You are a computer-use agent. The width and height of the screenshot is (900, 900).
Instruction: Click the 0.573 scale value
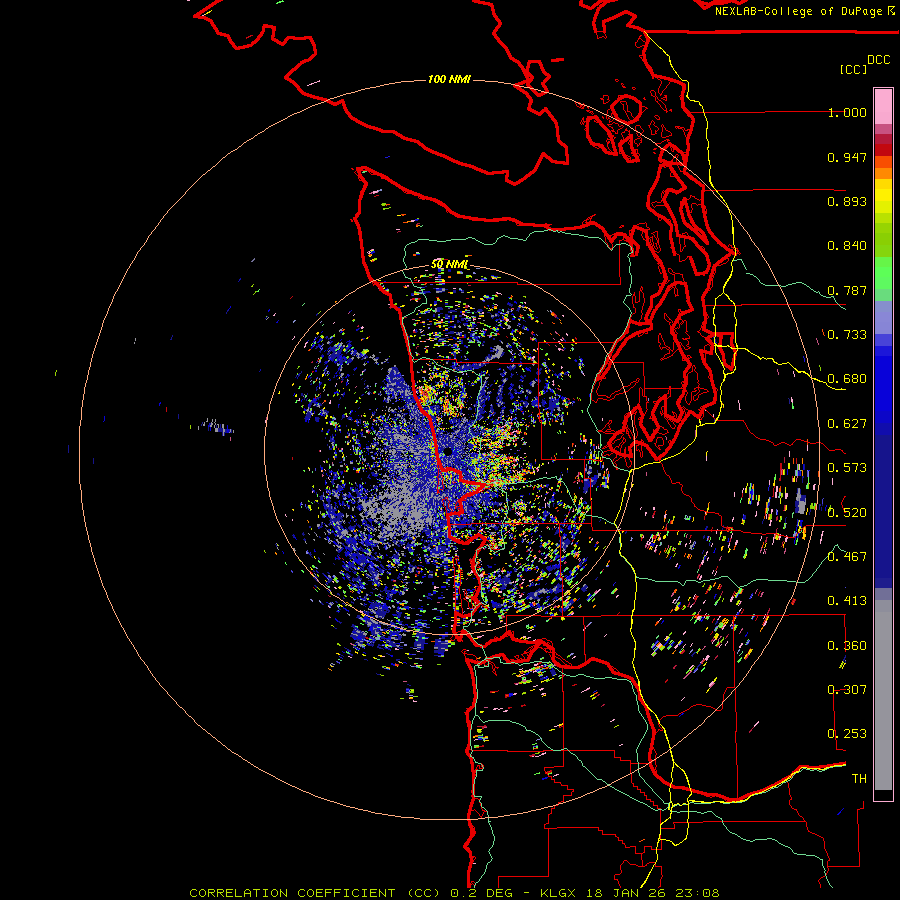(x=847, y=468)
